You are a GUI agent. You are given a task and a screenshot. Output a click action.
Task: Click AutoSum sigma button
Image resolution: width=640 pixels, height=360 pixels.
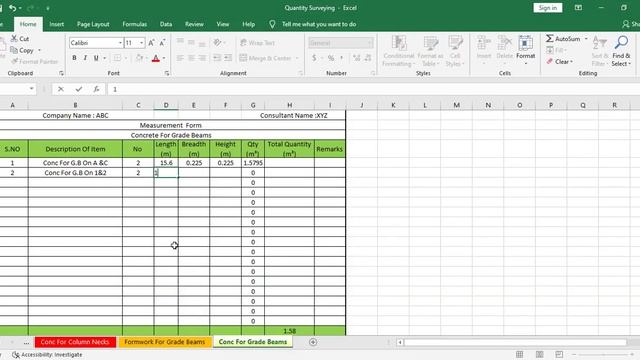coord(563,38)
